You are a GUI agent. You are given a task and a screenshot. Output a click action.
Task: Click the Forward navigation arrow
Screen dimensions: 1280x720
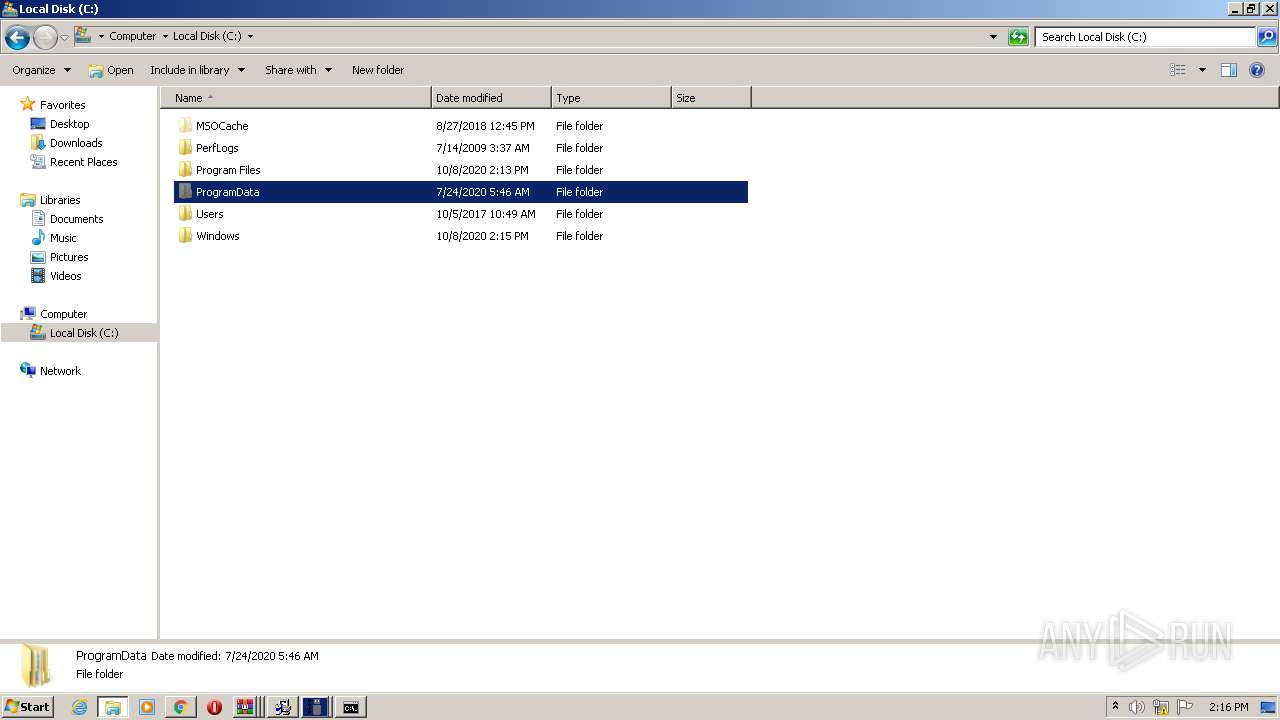coord(45,37)
